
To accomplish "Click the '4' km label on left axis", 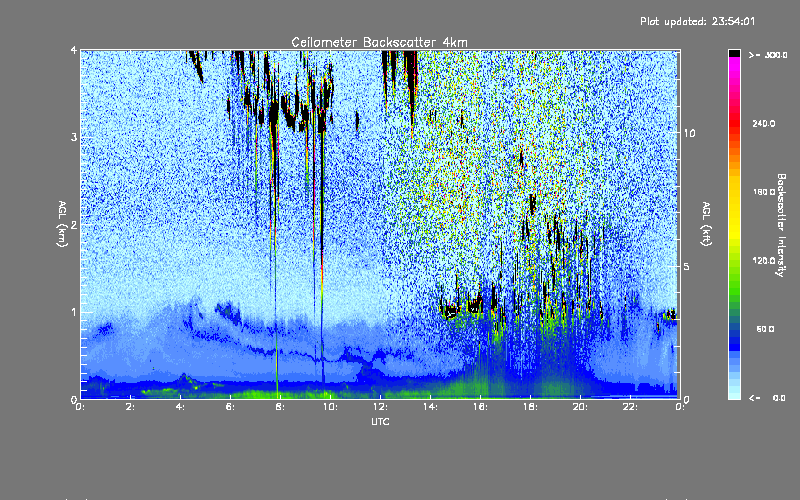I will tap(74, 51).
